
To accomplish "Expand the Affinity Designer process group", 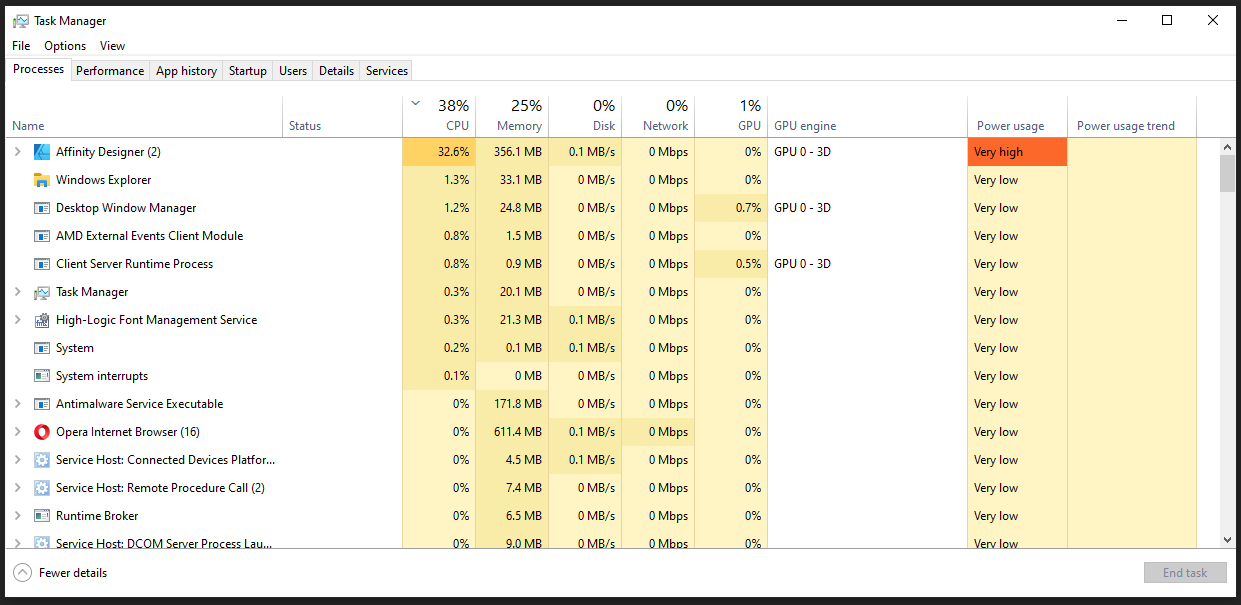I will point(17,152).
